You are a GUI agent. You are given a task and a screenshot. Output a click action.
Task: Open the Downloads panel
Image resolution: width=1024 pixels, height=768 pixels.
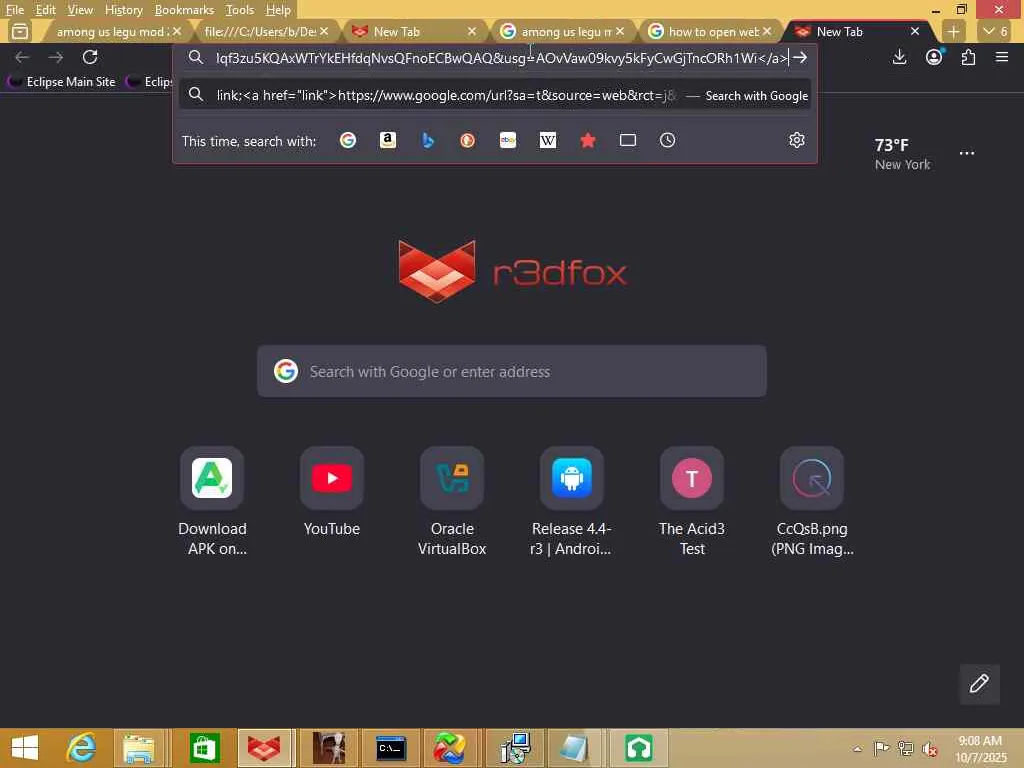point(900,57)
